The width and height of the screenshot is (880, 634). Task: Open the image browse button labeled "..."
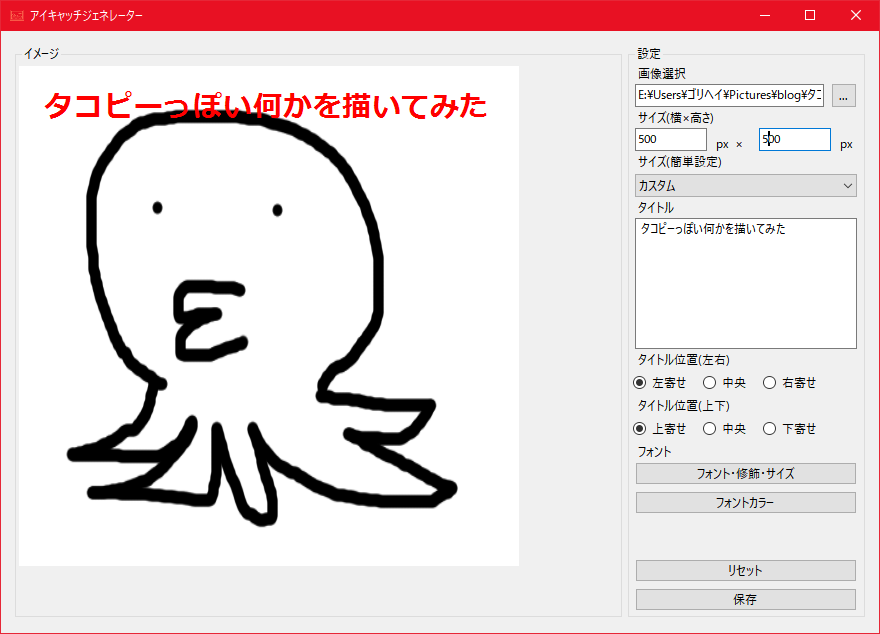coord(844,95)
